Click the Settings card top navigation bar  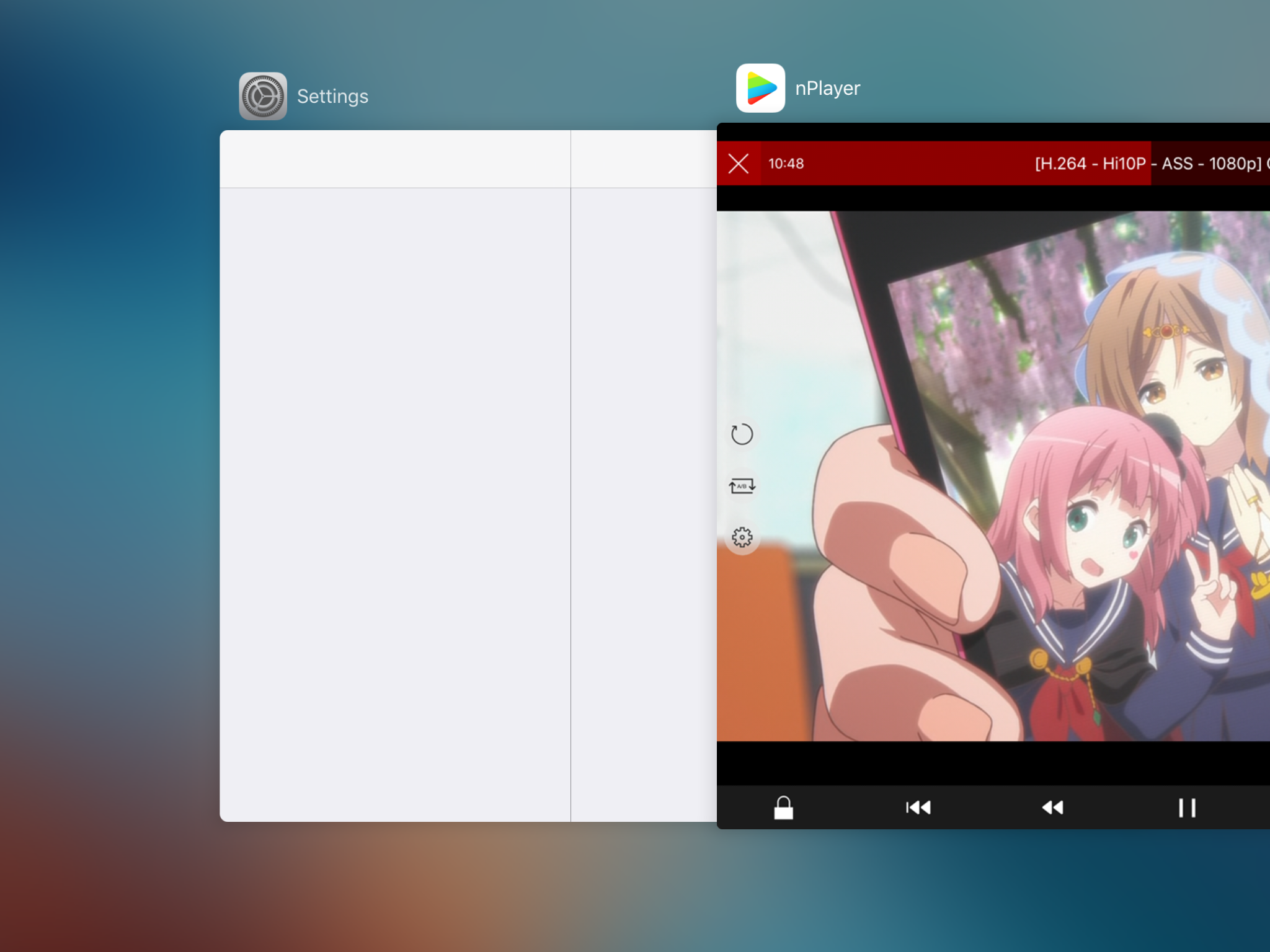[395, 159]
